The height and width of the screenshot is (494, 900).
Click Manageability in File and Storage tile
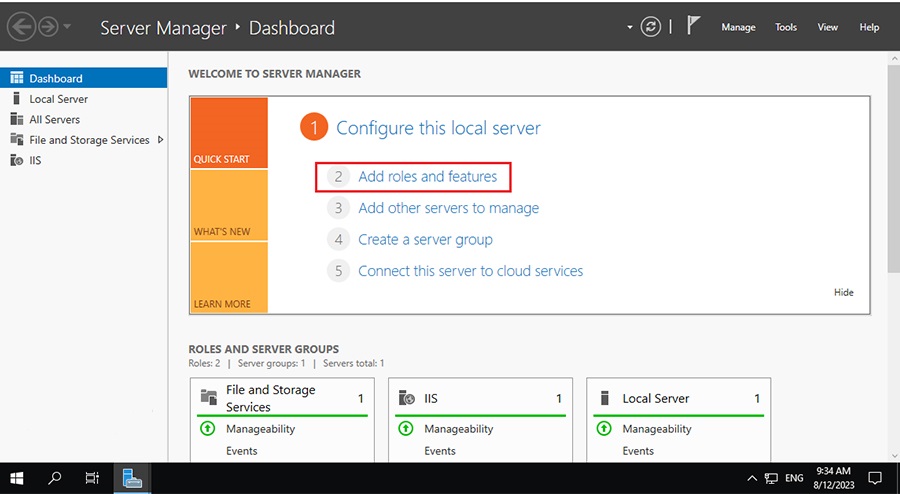pos(261,429)
